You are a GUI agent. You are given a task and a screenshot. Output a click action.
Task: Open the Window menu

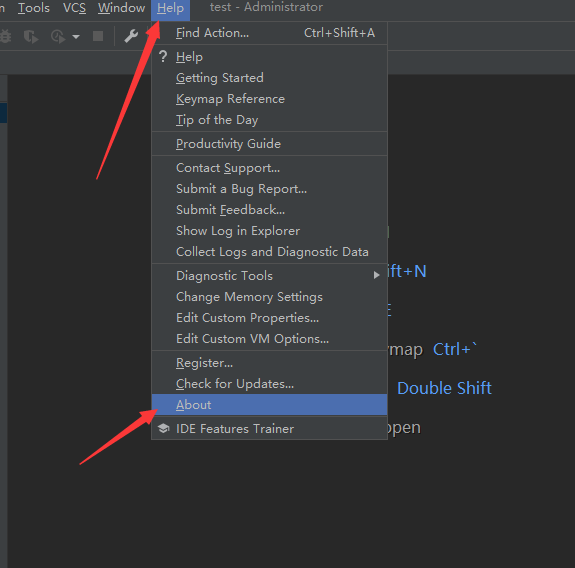(x=121, y=8)
